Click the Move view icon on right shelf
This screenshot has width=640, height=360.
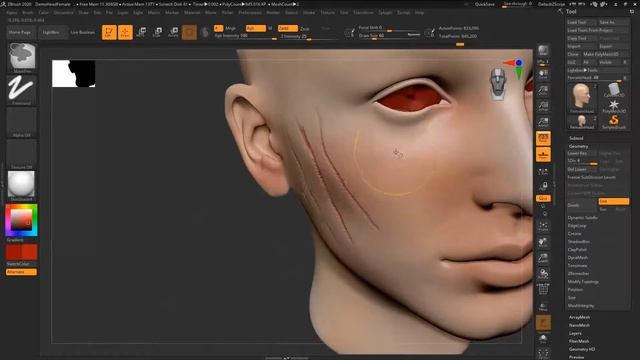point(543,242)
